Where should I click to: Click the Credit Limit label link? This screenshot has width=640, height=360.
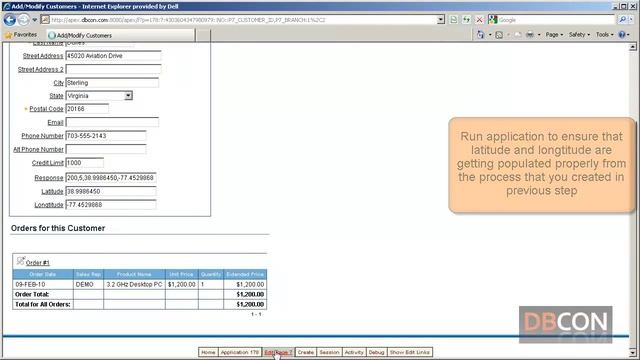click(47, 163)
